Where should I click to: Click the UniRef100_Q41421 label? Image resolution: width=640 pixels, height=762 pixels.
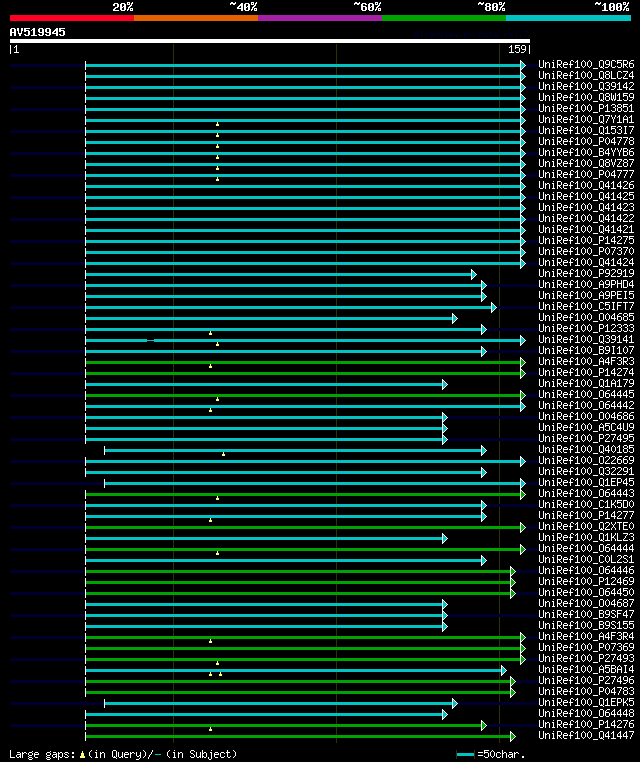(x=586, y=229)
